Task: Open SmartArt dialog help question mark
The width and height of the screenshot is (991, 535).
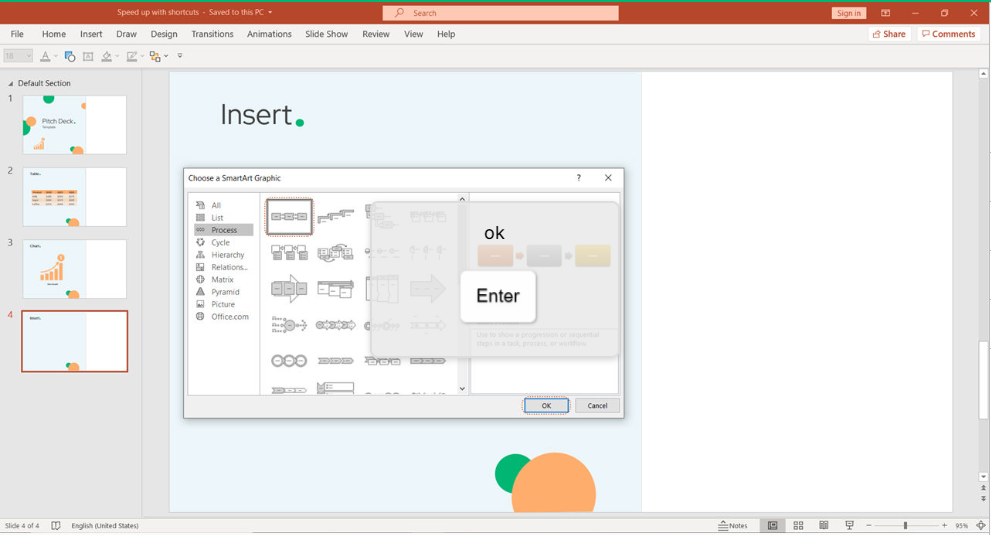Action: (x=578, y=178)
